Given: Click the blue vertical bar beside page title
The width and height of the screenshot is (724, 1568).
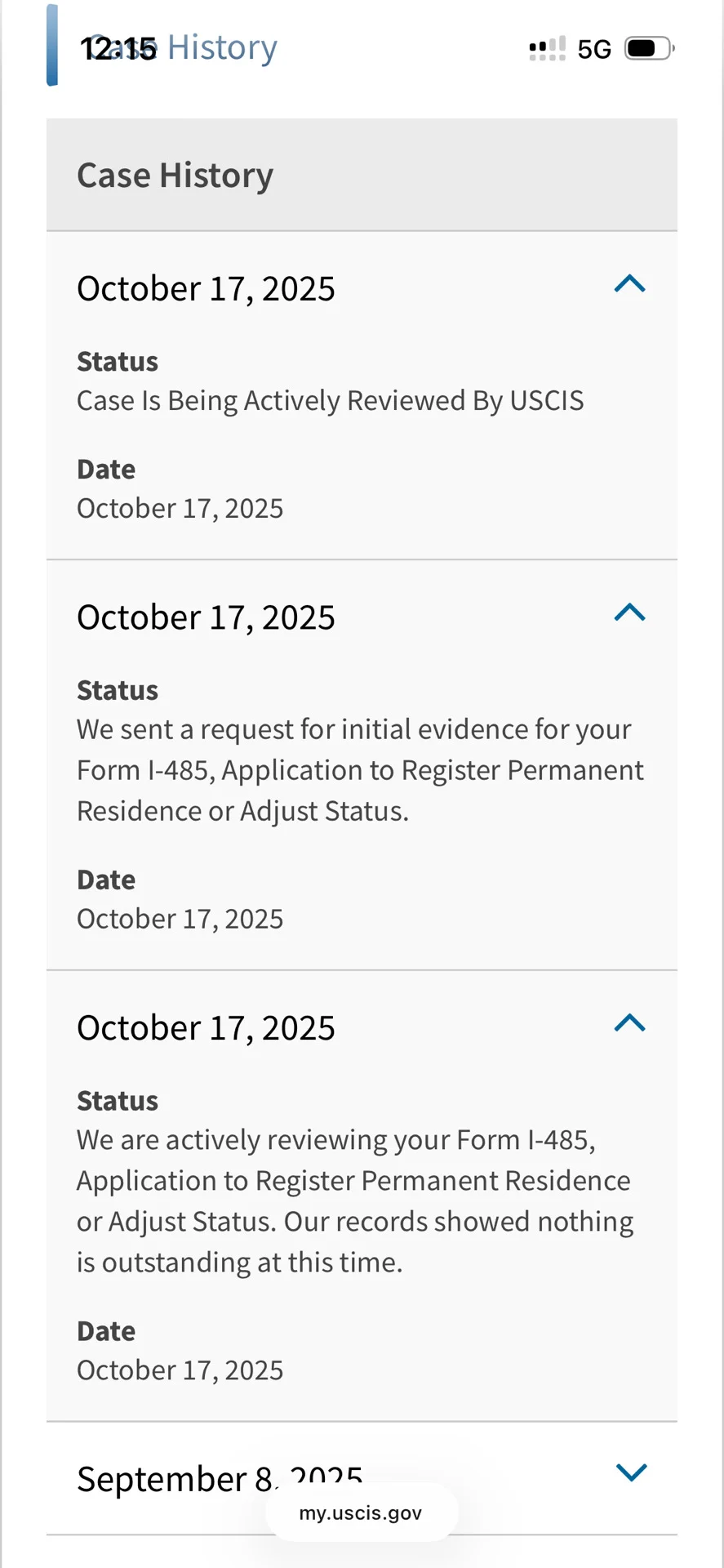Looking at the screenshot, I should 52,46.
